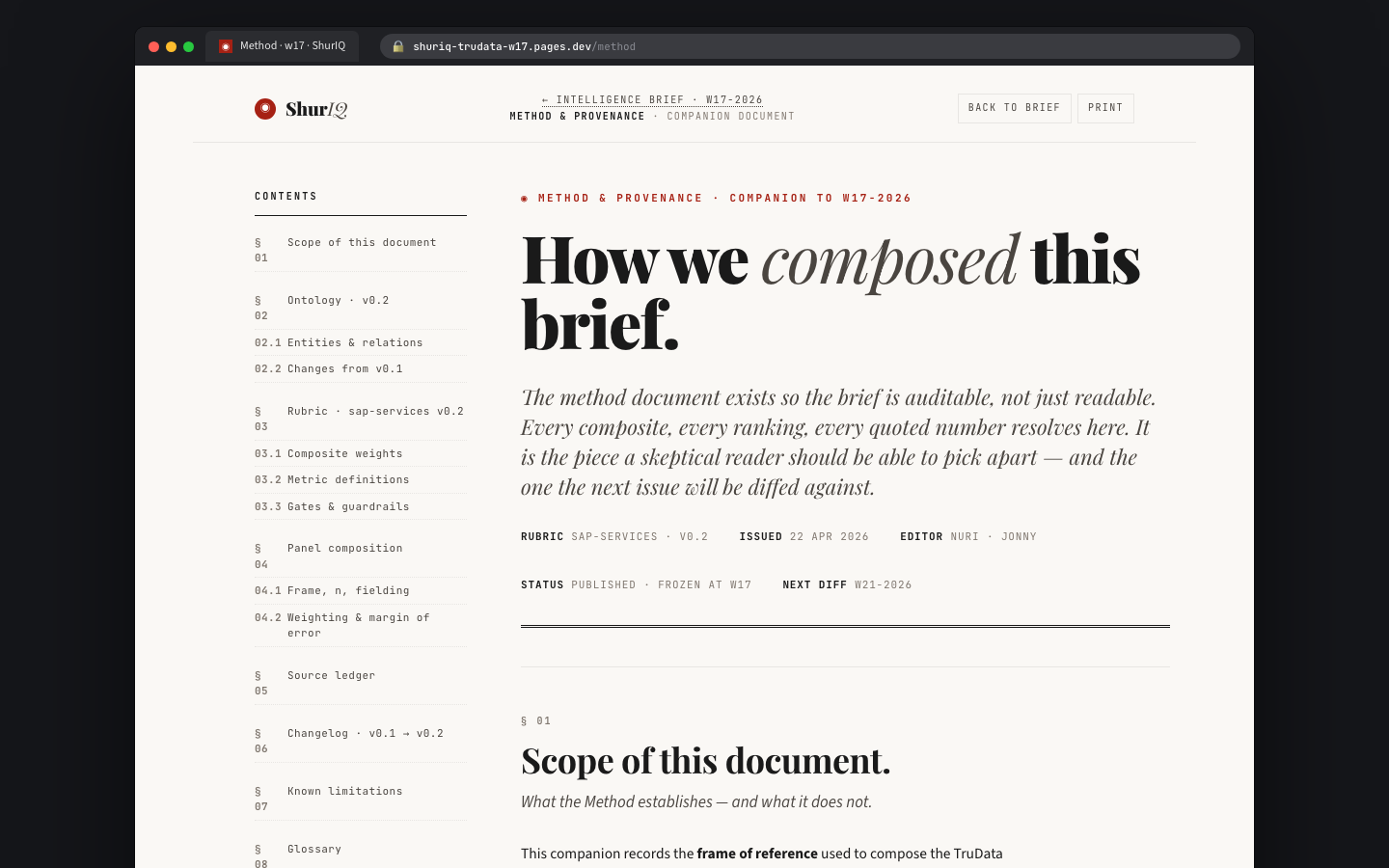
Task: Click the red favicon on the browser tab
Action: (225, 45)
